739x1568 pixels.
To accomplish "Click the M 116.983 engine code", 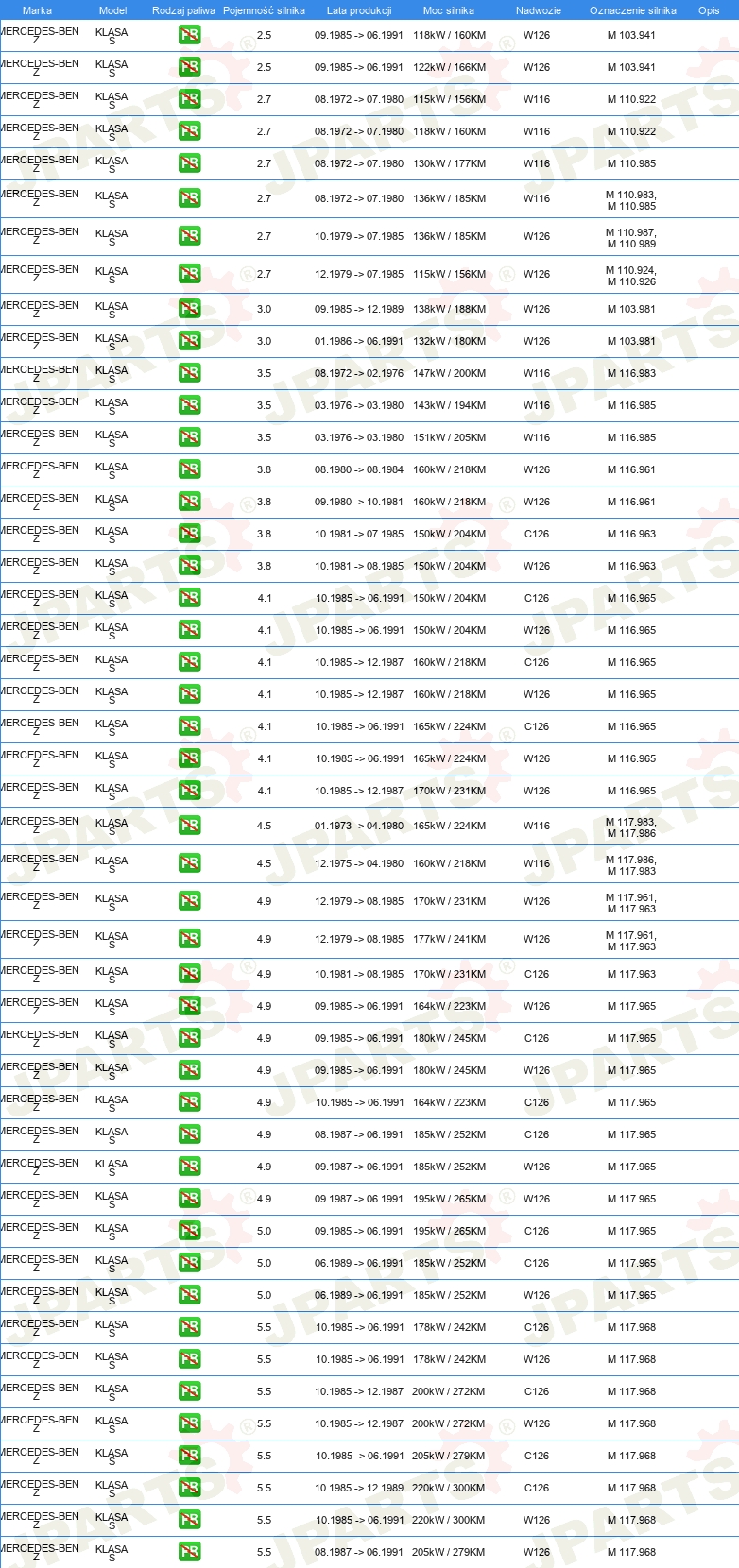I will point(631,374).
